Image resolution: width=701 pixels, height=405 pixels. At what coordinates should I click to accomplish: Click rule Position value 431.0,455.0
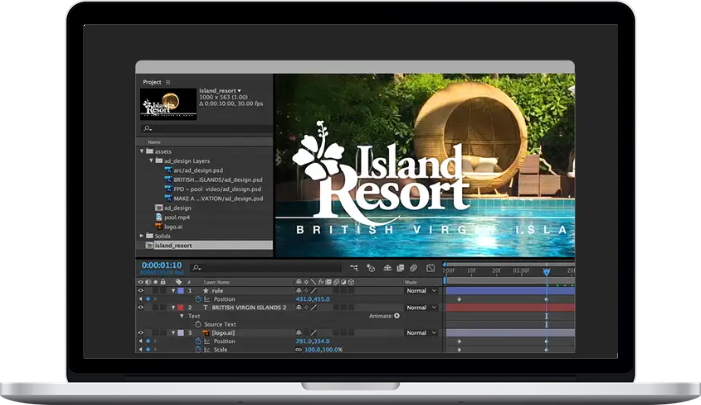(x=312, y=299)
